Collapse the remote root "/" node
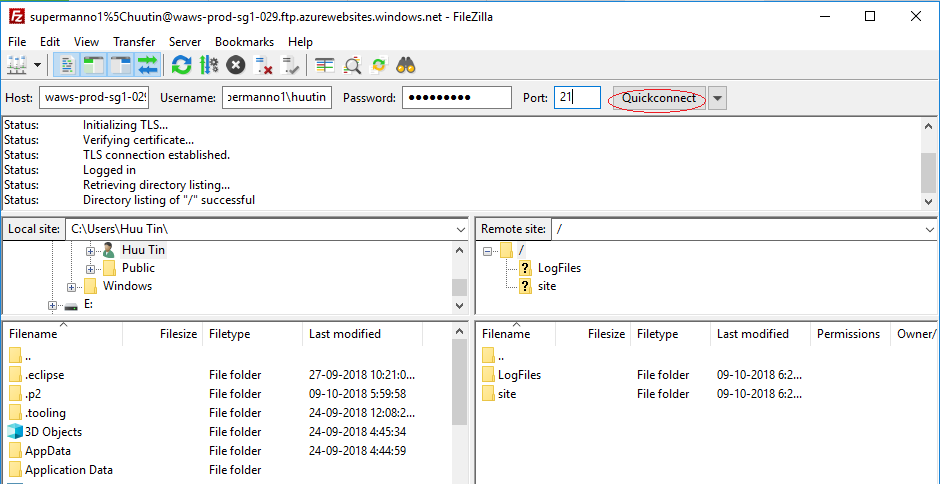 (487, 251)
